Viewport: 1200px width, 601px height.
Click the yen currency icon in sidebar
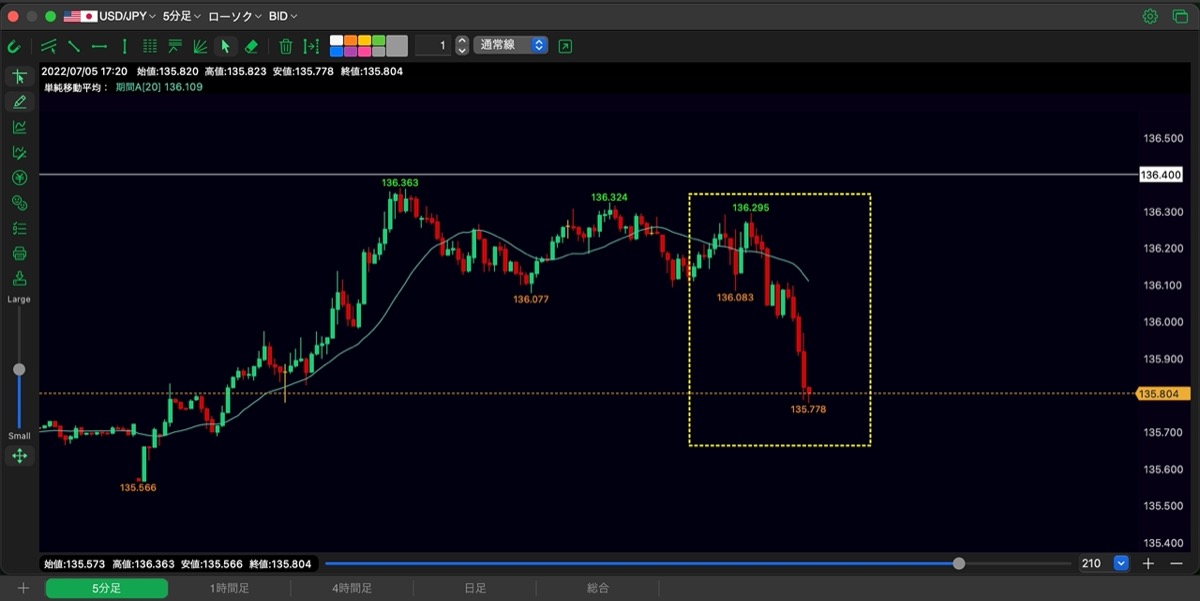pos(19,178)
